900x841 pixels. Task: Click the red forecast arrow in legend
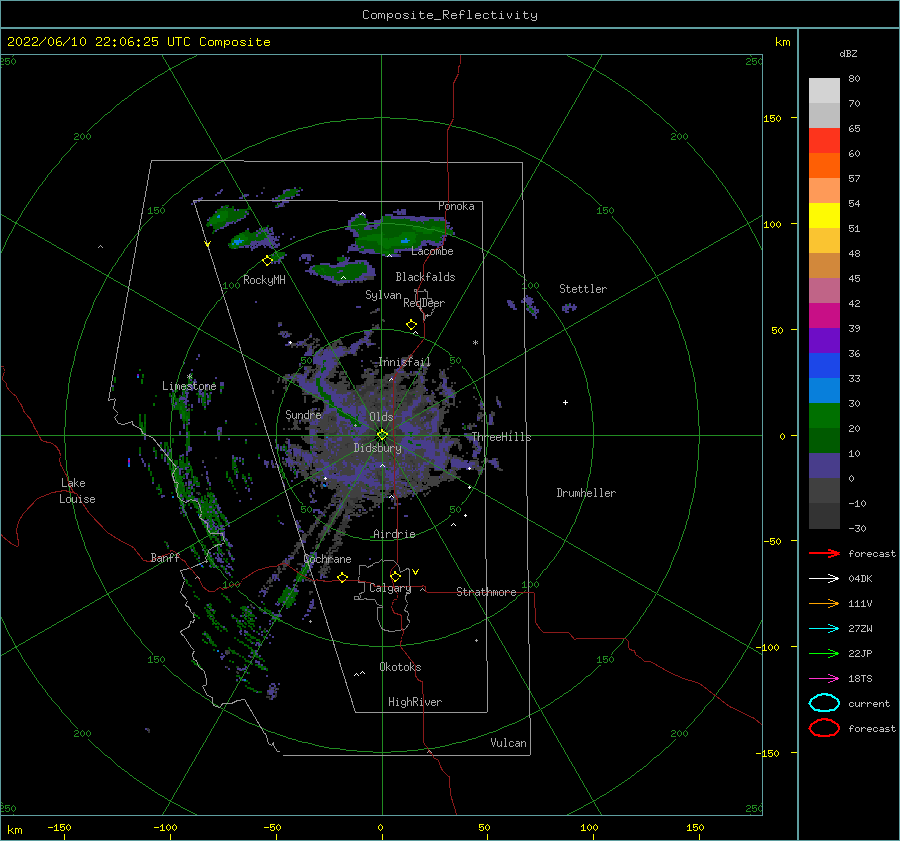pyautogui.click(x=824, y=553)
